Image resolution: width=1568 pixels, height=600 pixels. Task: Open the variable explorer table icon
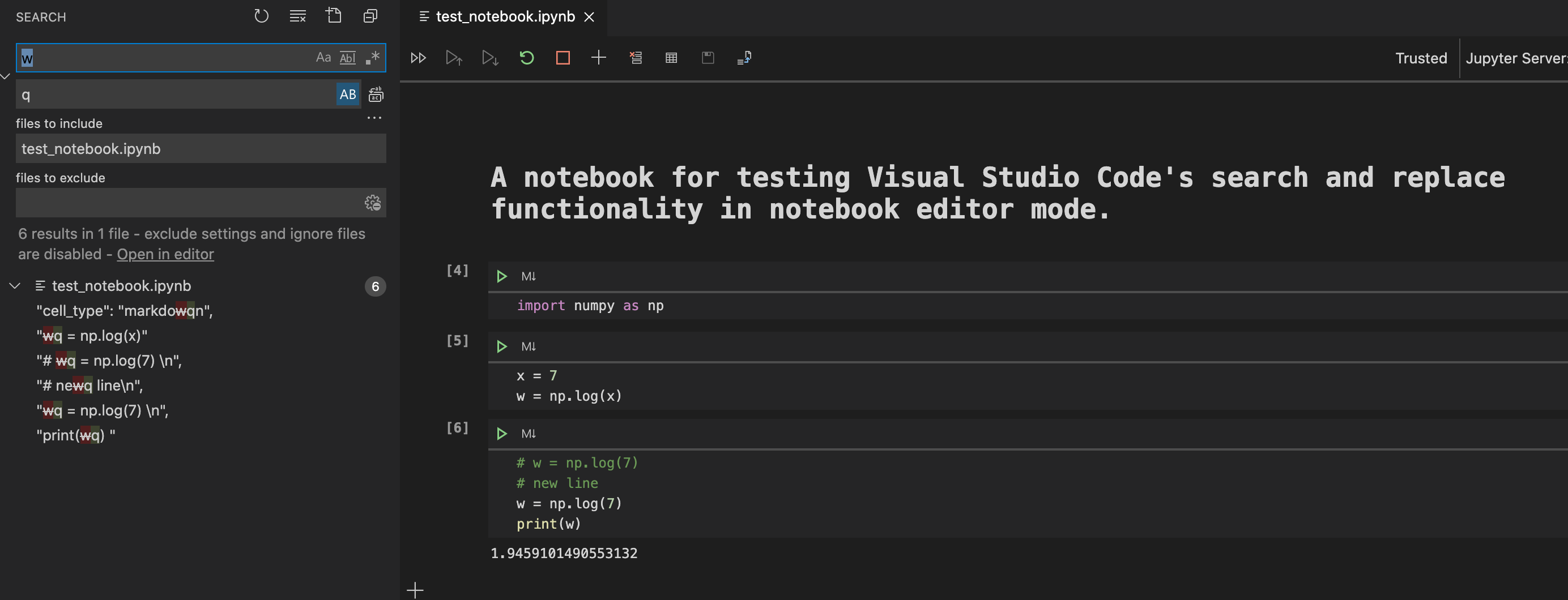[x=671, y=58]
